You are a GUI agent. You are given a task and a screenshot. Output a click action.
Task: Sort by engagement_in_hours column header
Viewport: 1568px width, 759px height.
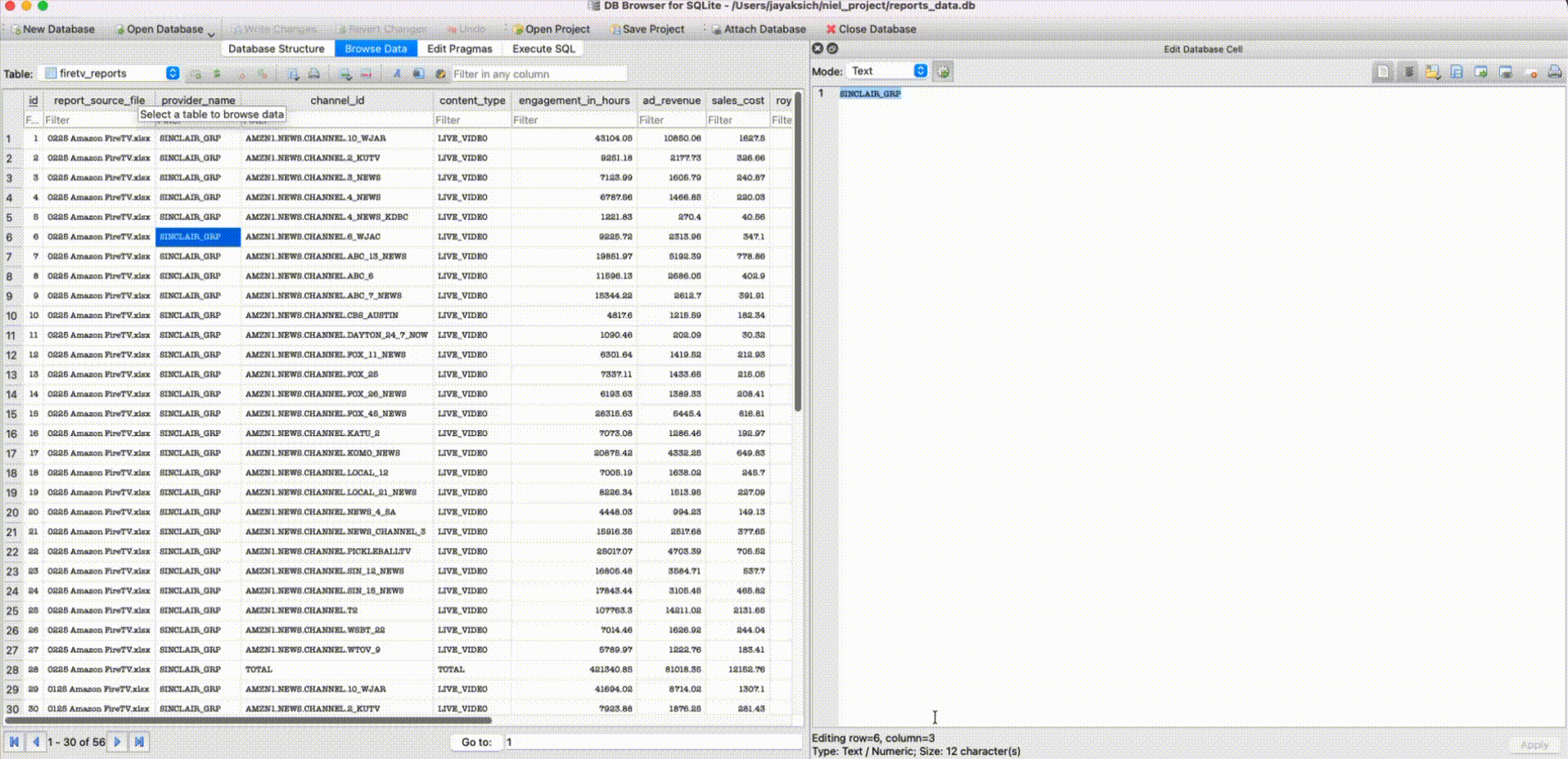574,101
